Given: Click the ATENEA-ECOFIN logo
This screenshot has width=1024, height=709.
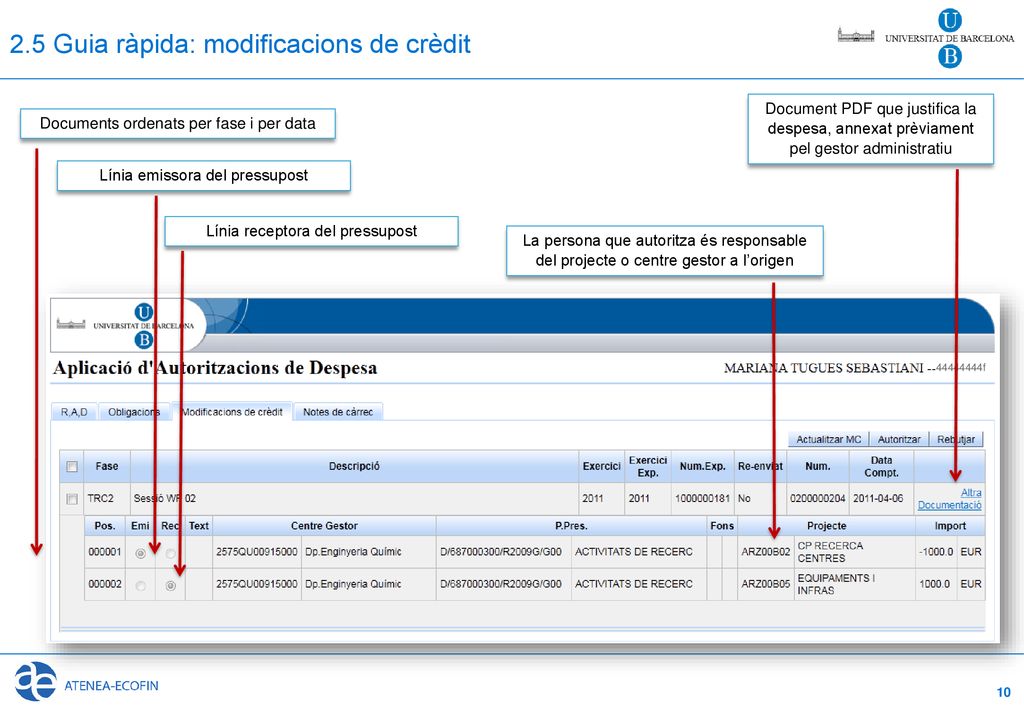Looking at the screenshot, I should [86, 682].
